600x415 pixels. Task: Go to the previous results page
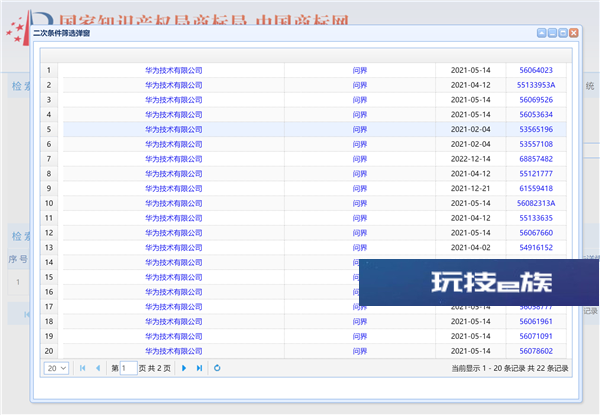click(98, 368)
